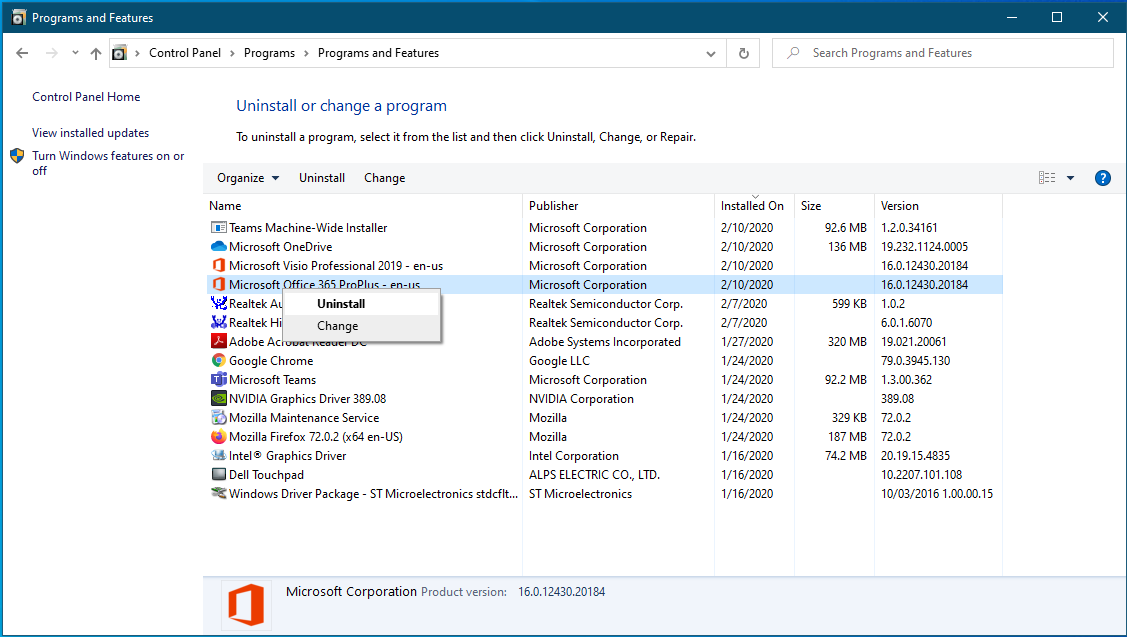Click the Microsoft Visio Professional 2019 icon

218,265
